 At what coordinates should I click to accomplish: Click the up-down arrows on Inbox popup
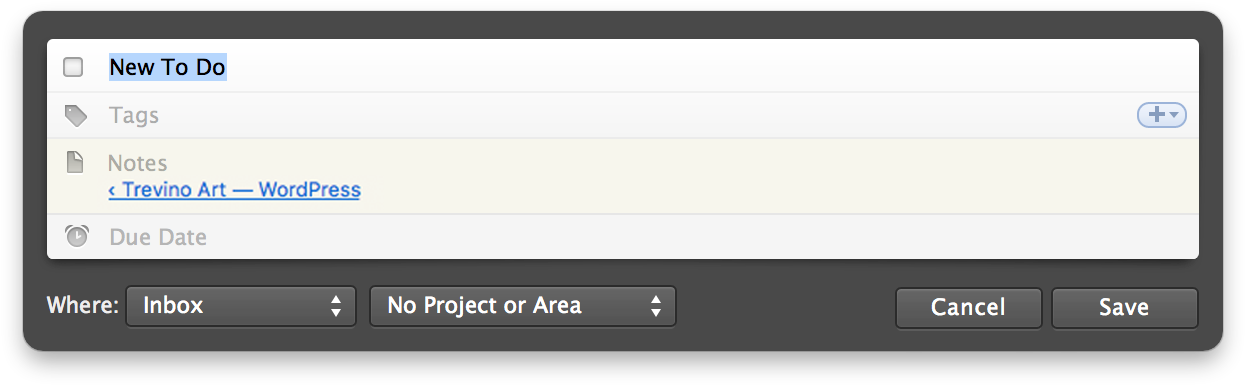[336, 307]
